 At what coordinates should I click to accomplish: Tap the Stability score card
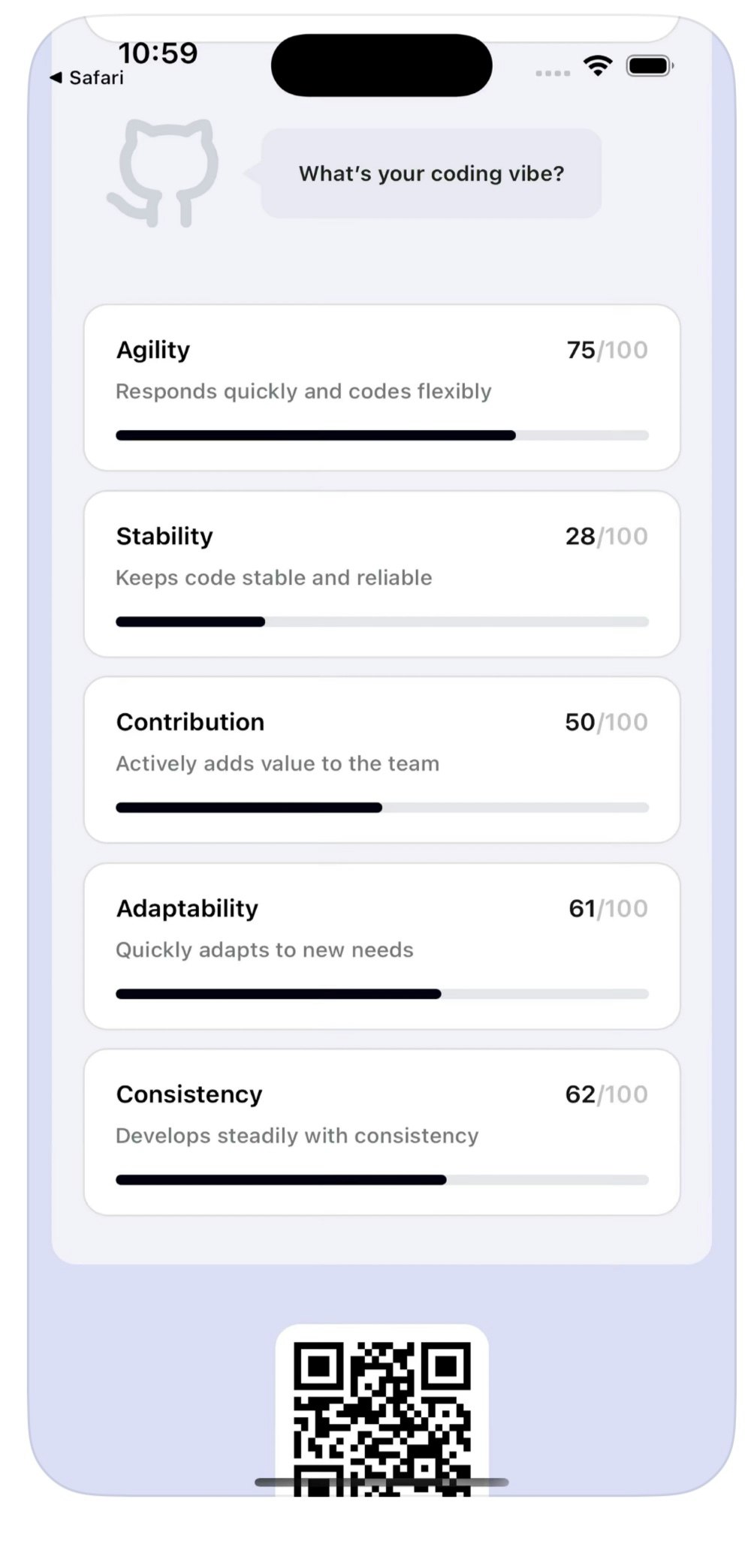382,573
